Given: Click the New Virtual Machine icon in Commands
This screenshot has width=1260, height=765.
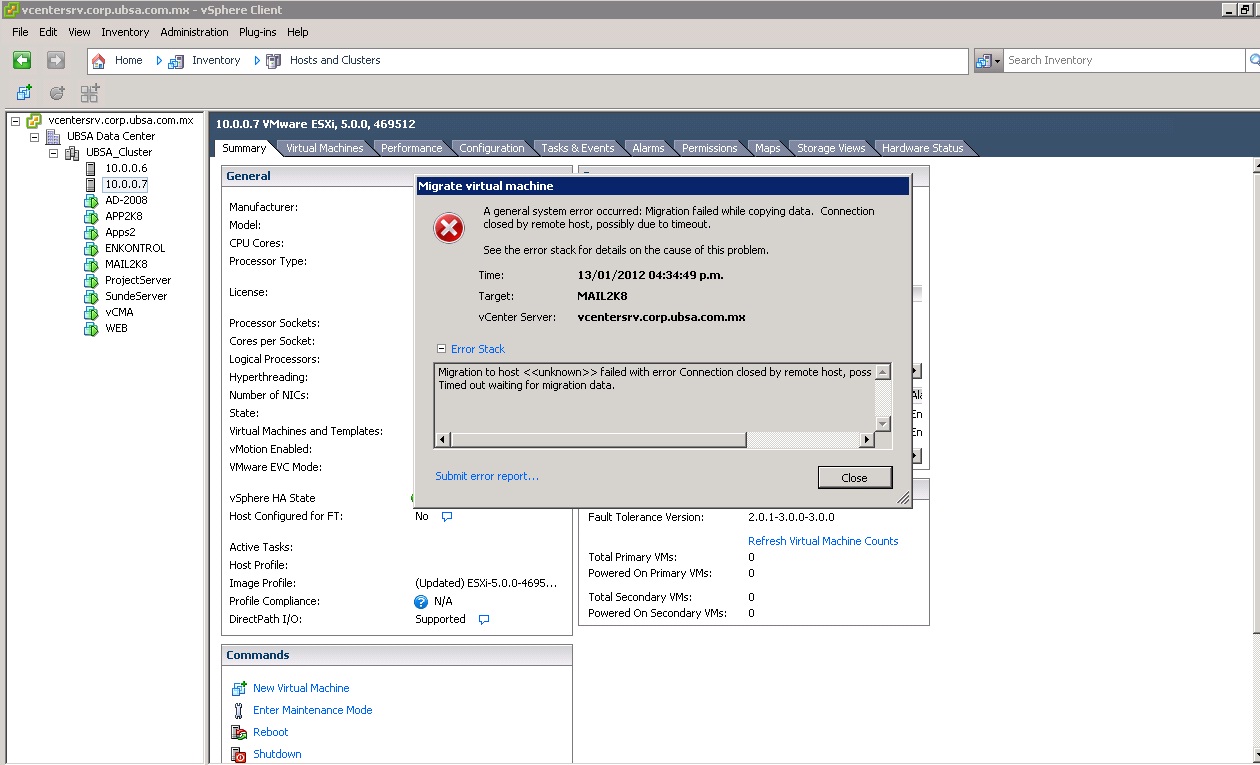Looking at the screenshot, I should [x=240, y=688].
